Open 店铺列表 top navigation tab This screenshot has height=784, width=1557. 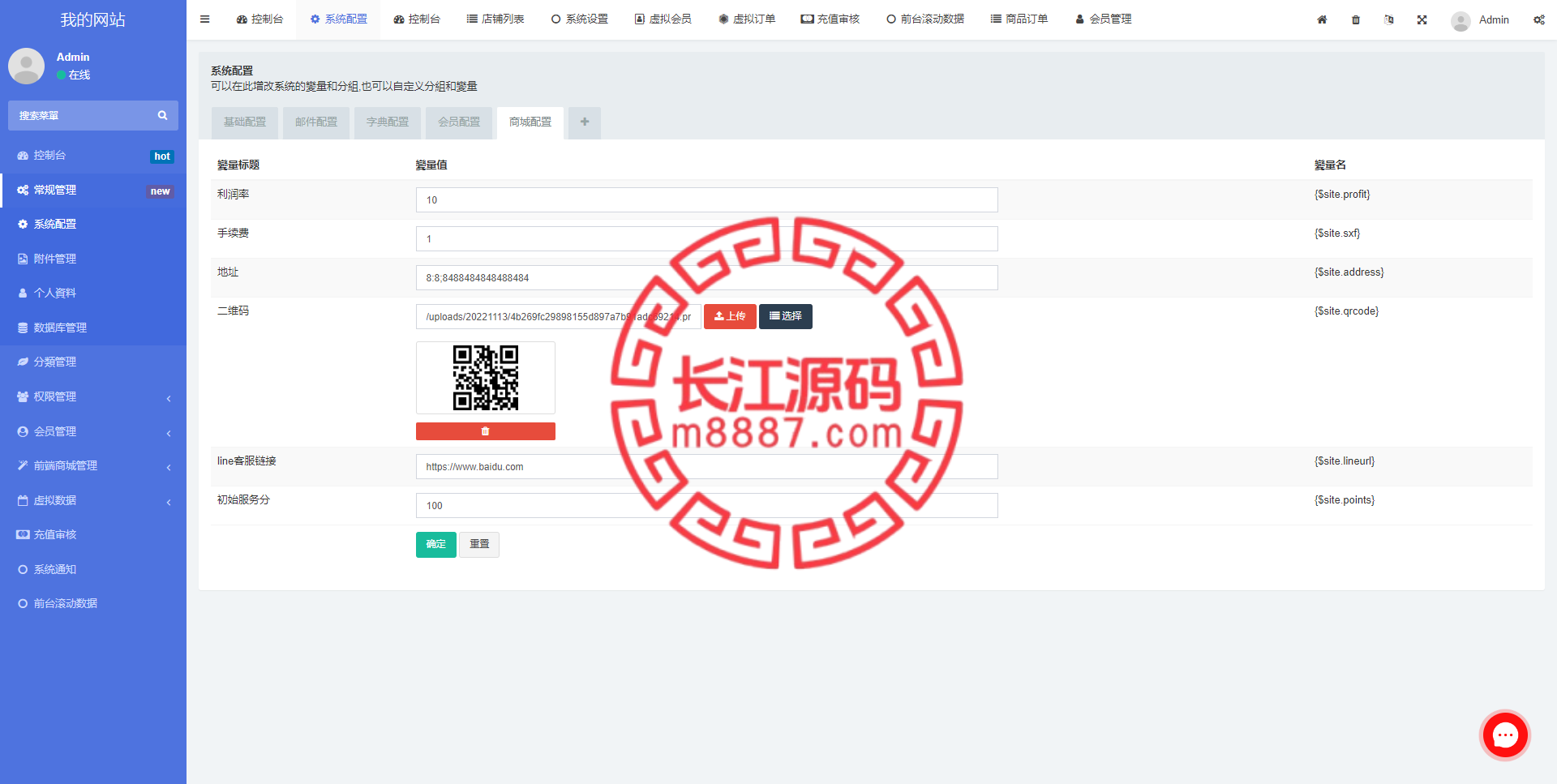[495, 19]
